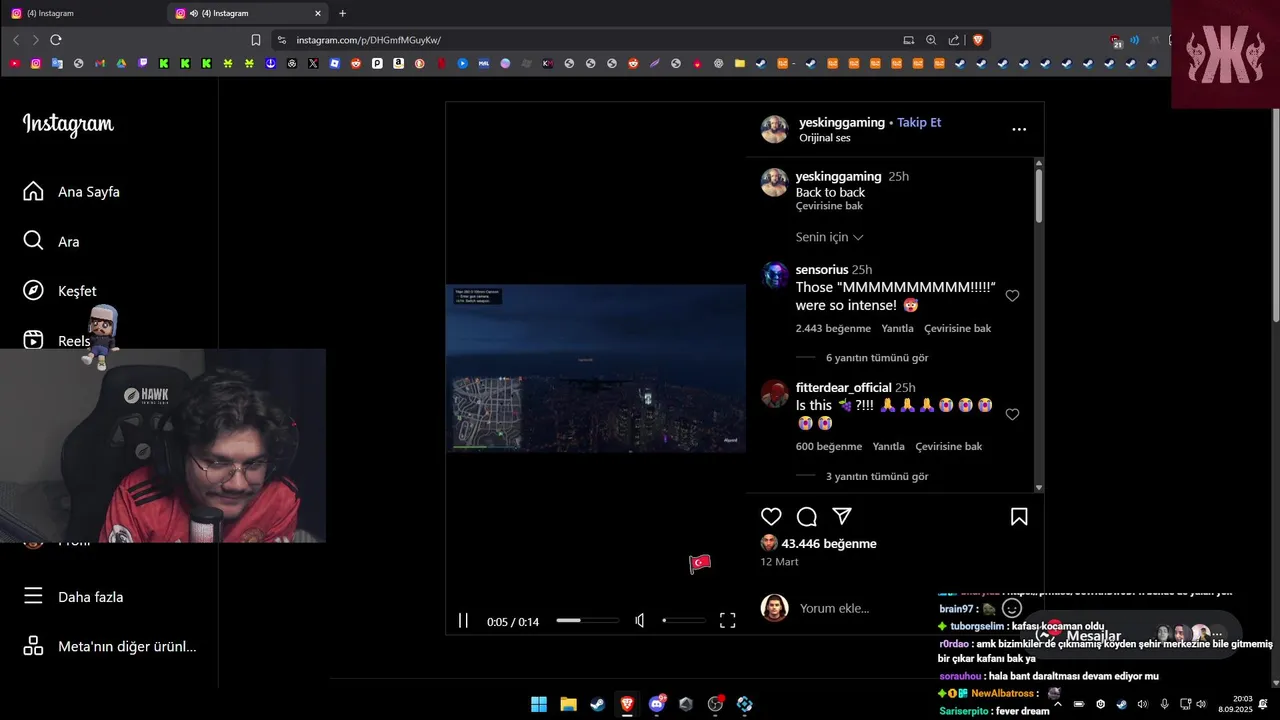
Task: Like the sensorius comment
Action: coord(1012,296)
